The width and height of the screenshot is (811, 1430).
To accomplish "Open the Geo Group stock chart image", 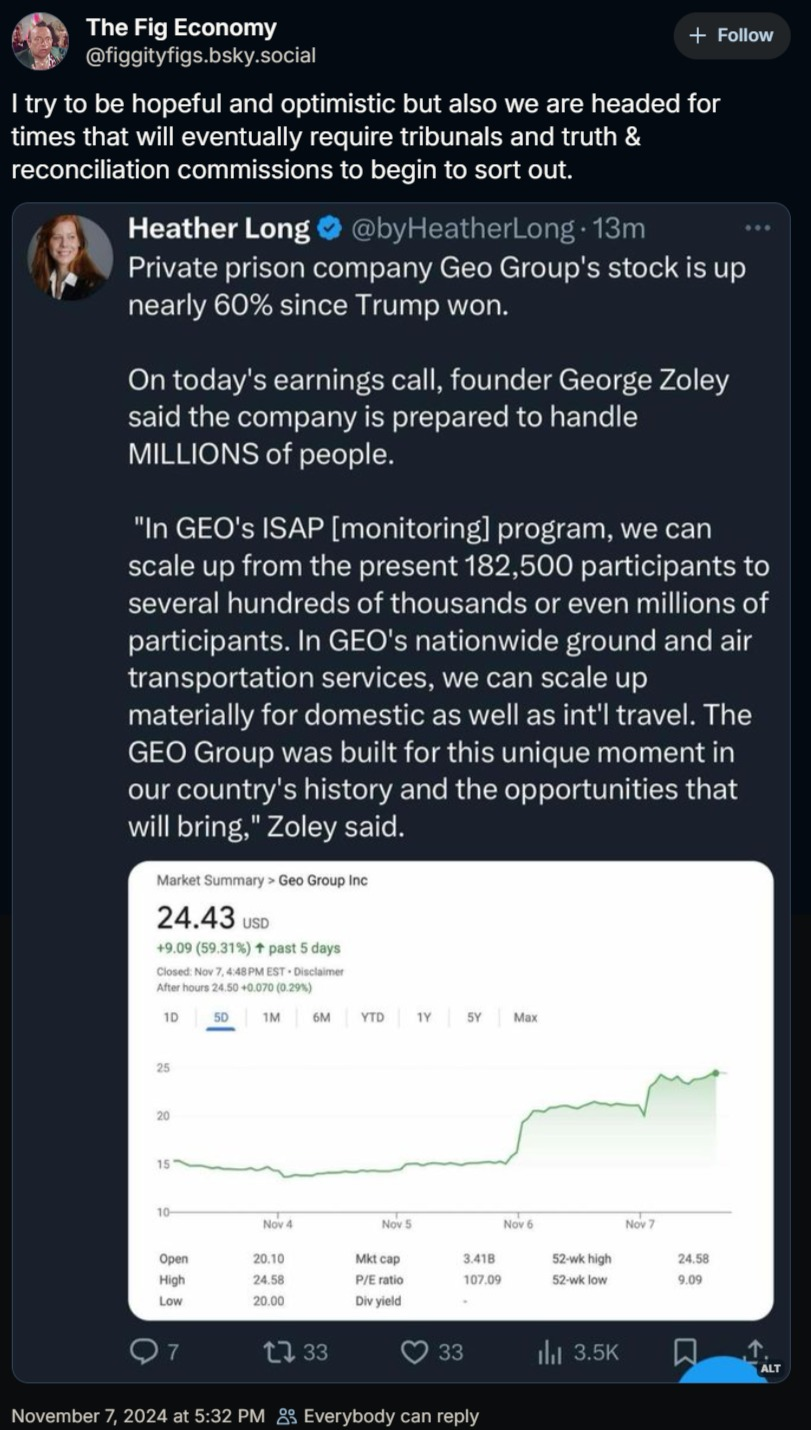I will click(451, 1090).
